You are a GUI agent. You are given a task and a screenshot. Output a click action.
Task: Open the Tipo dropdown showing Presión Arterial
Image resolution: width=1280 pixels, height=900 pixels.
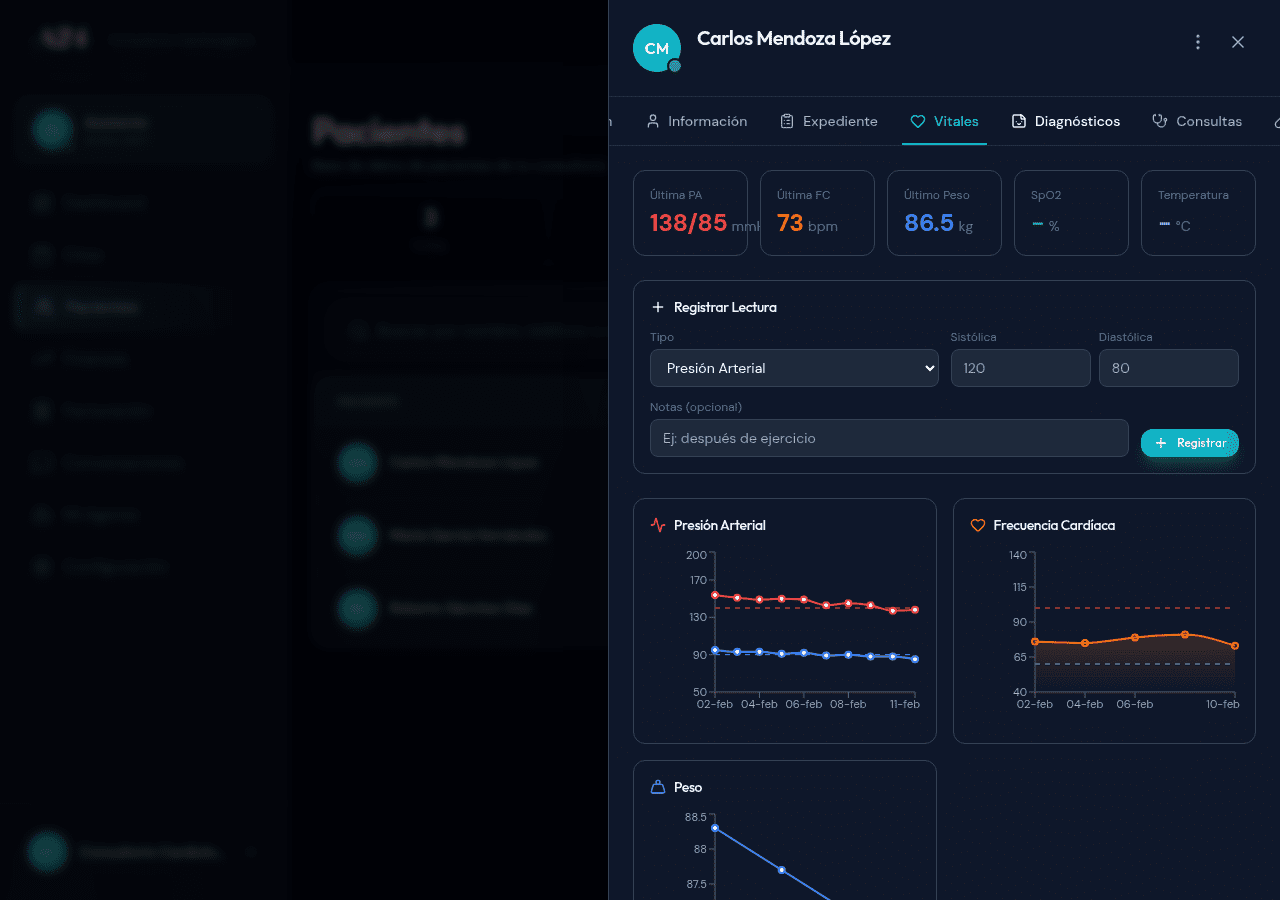click(794, 368)
